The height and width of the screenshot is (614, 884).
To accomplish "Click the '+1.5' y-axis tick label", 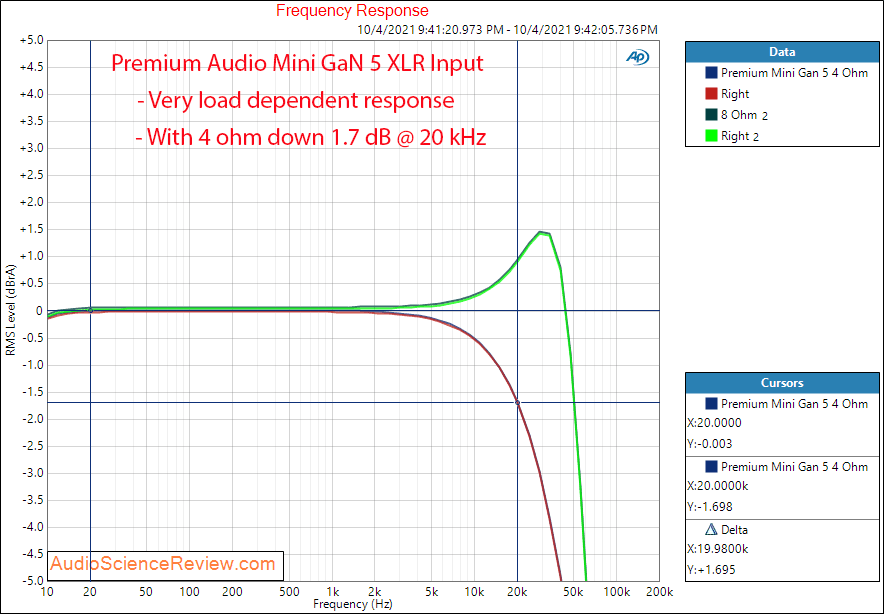I will click(31, 229).
